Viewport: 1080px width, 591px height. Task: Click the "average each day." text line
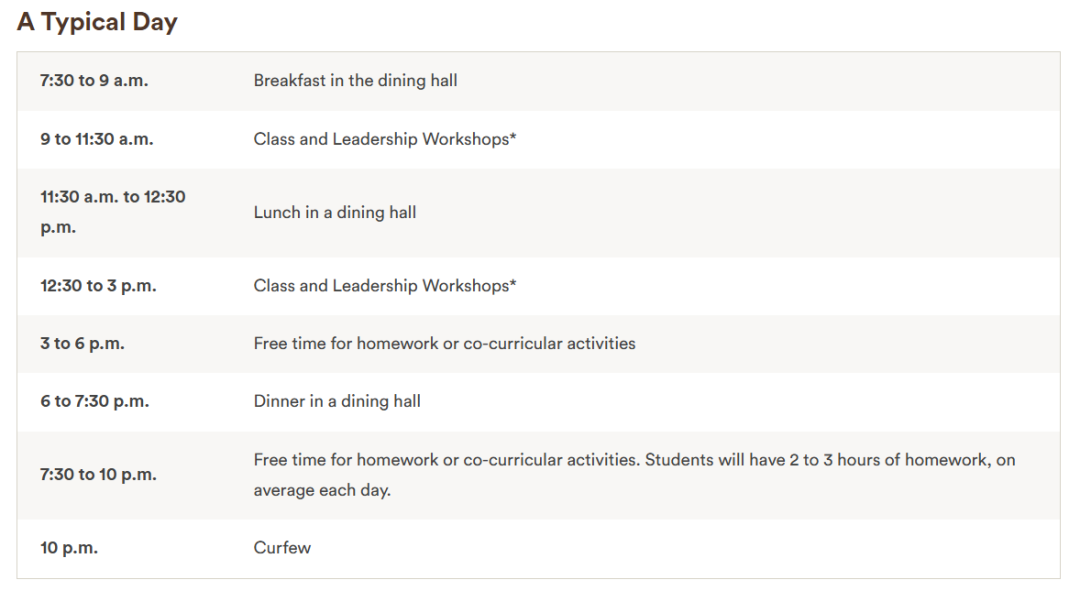(321, 491)
